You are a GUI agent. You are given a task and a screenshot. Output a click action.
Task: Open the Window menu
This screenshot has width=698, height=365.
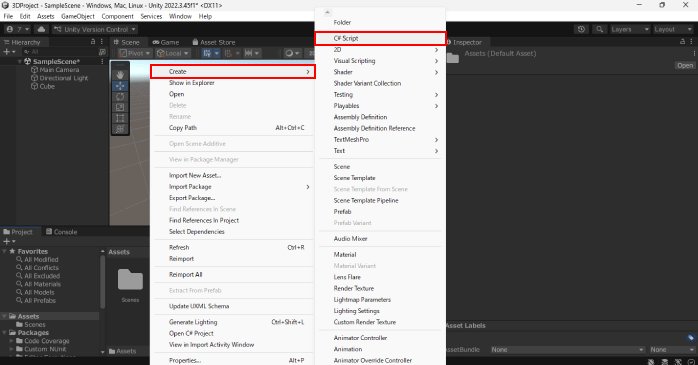click(x=180, y=16)
